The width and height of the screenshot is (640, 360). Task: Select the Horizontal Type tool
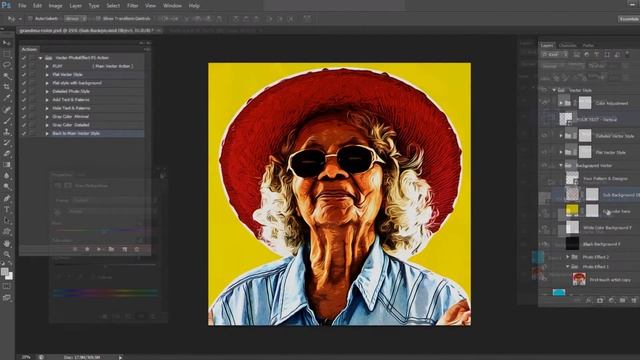click(7, 209)
